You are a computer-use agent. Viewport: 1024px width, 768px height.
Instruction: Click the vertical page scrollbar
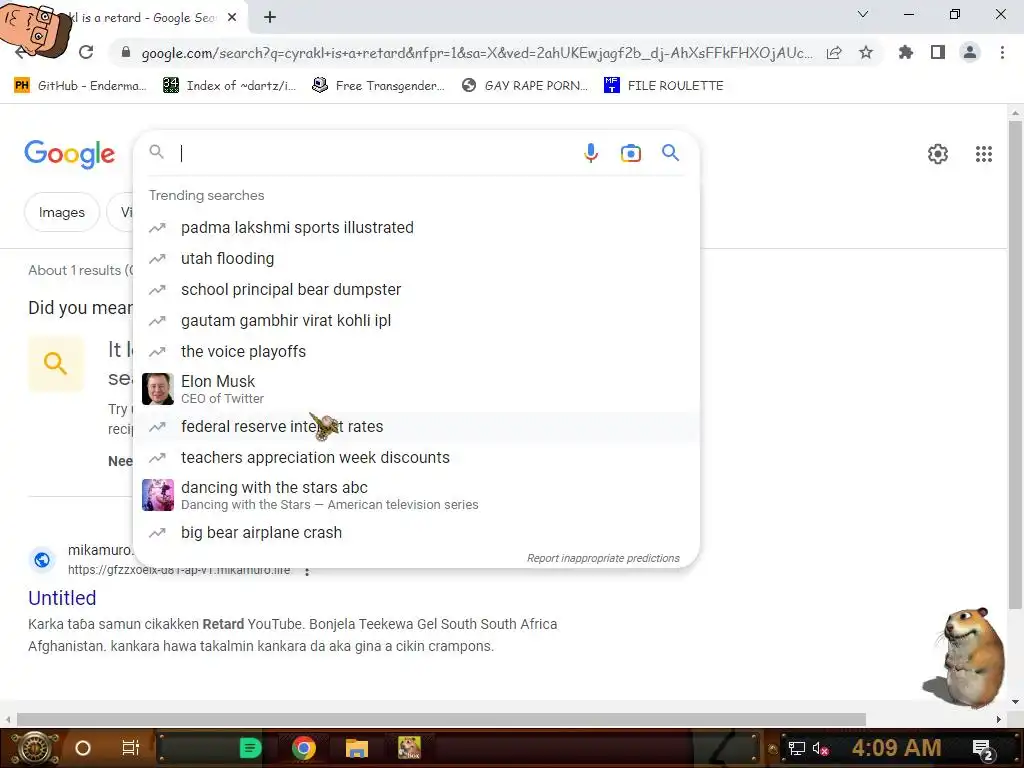1015,366
